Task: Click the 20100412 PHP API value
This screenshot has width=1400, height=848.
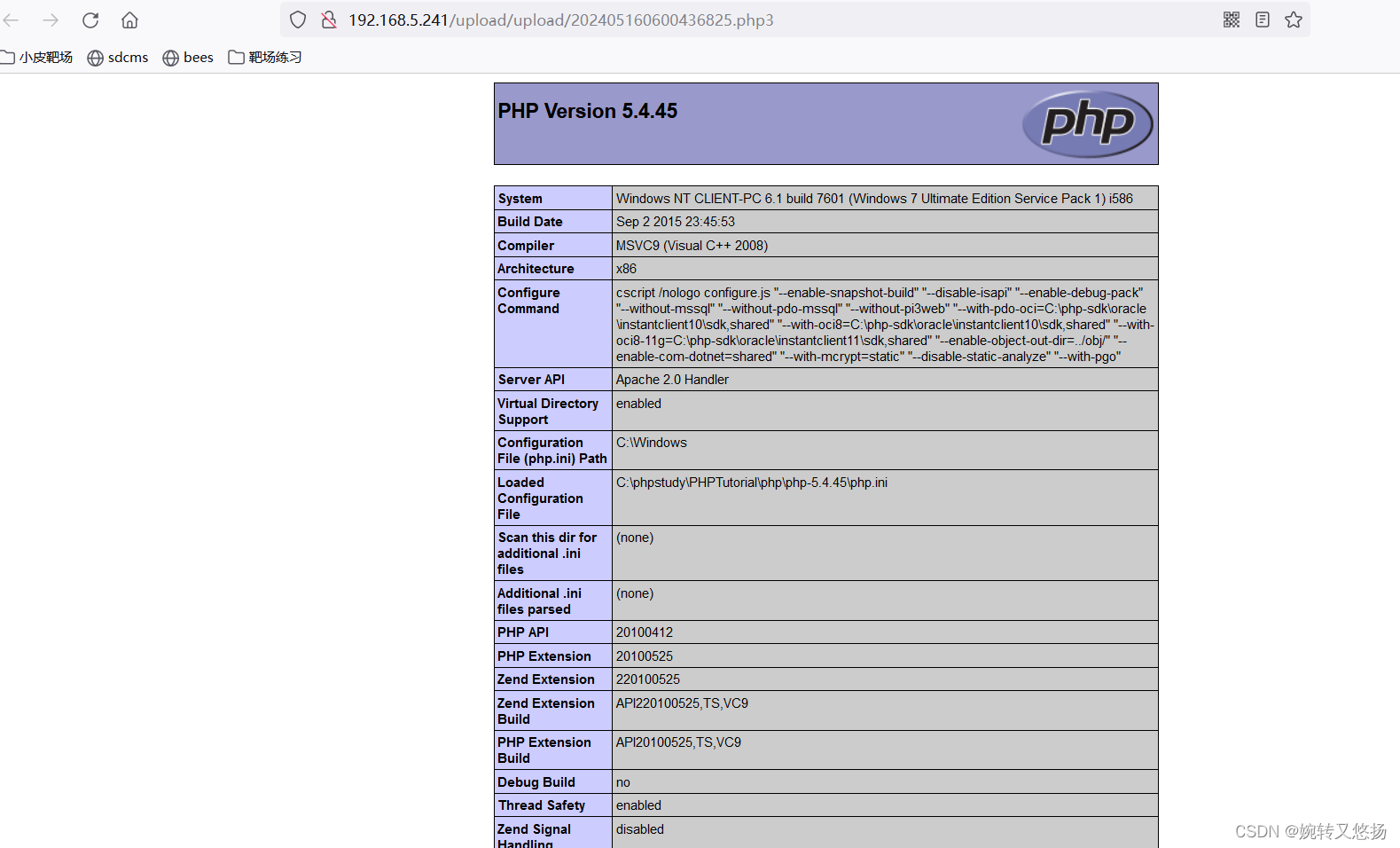Action: tap(645, 632)
